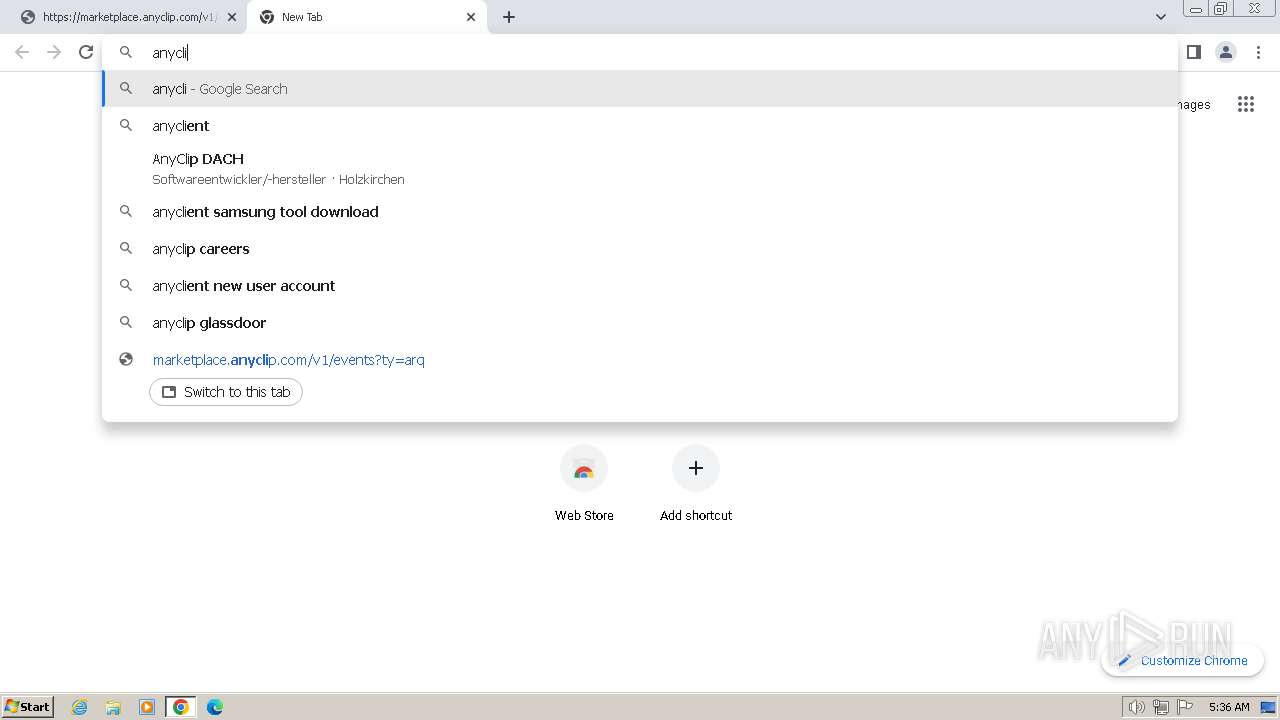Click the Show Desktop tray button
This screenshot has height=720, width=1280.
[1268, 707]
